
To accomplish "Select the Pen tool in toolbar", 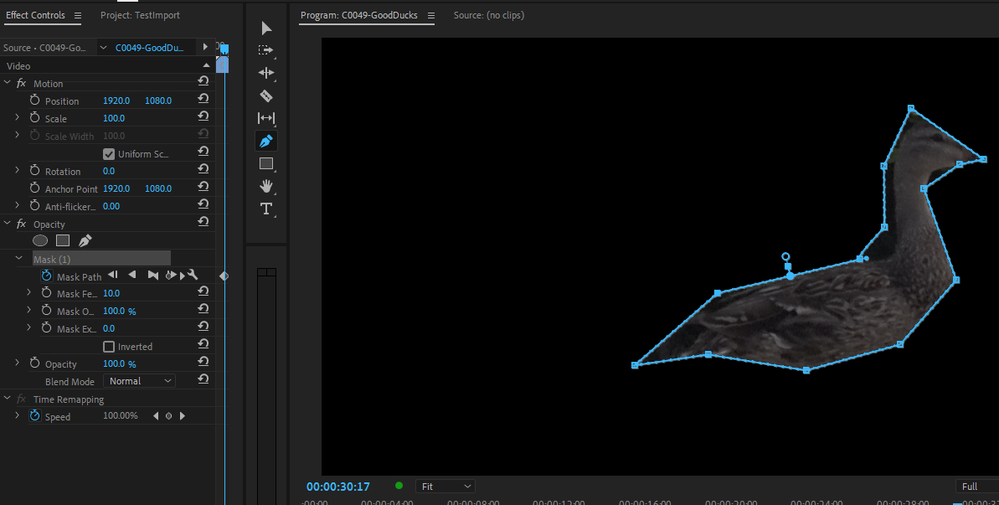I will (266, 141).
